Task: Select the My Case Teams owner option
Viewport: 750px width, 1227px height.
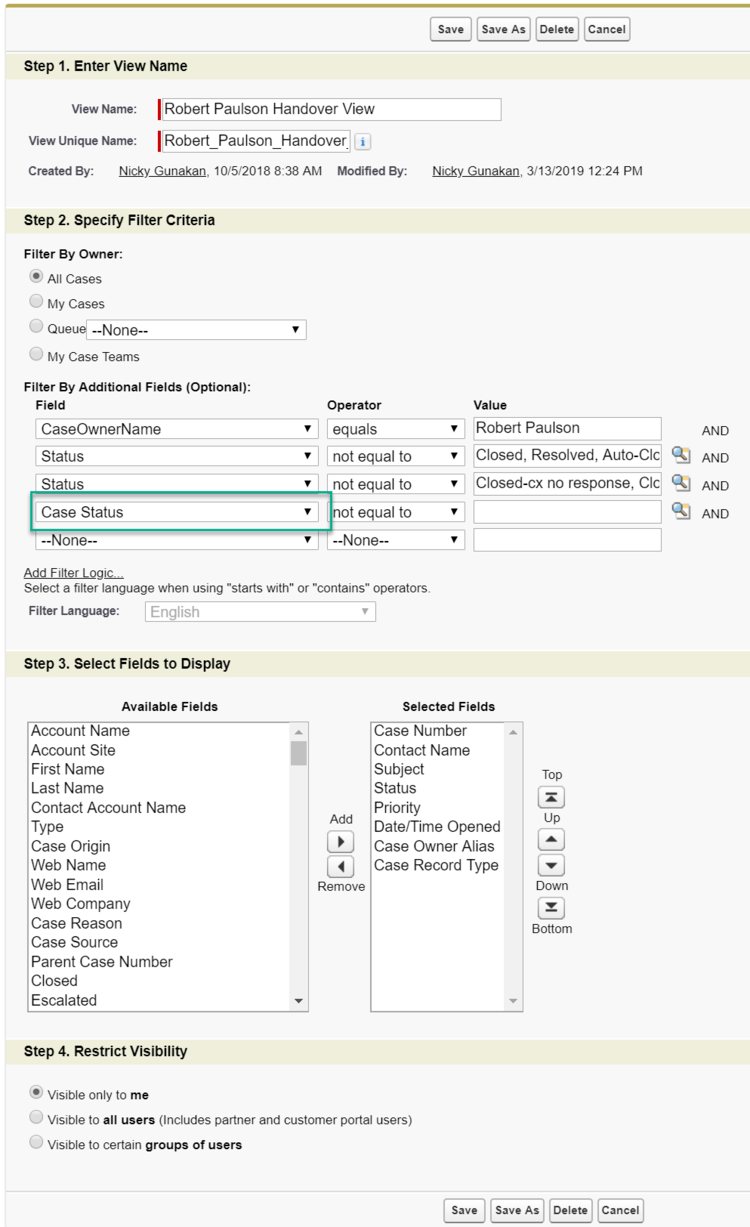Action: click(37, 353)
